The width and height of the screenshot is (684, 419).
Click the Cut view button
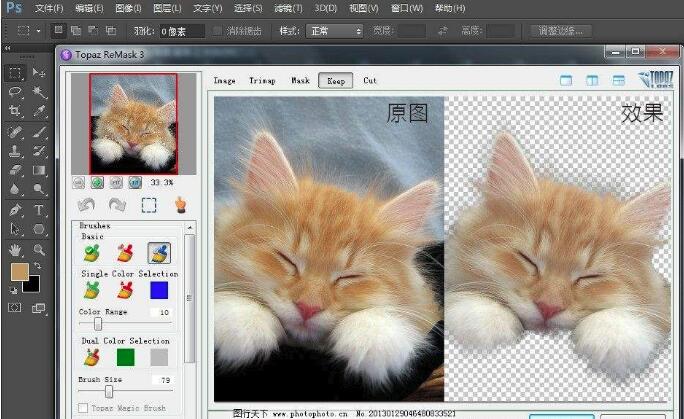point(370,80)
